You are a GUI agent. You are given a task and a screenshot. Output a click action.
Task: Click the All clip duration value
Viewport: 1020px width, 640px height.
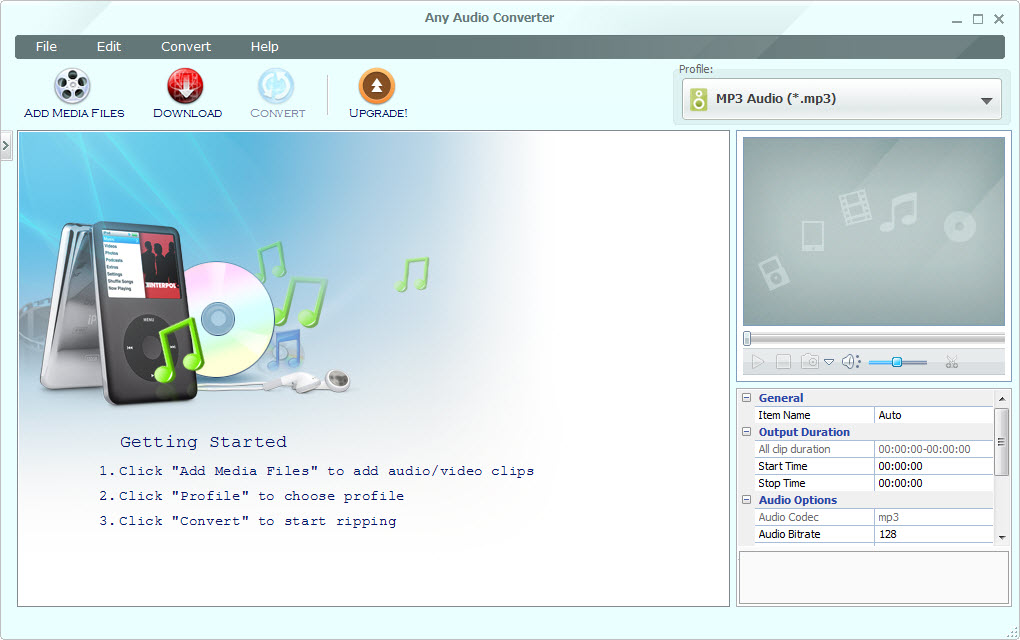[x=933, y=449]
